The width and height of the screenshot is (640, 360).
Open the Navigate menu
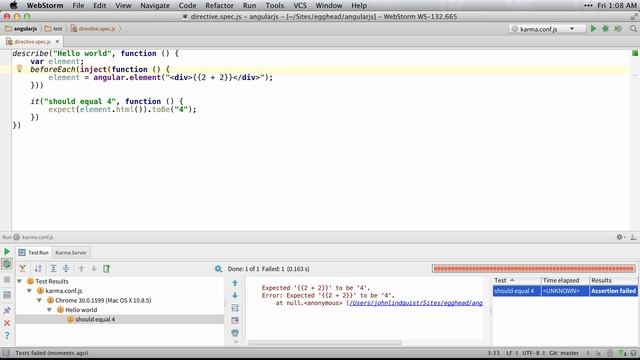coord(155,5)
